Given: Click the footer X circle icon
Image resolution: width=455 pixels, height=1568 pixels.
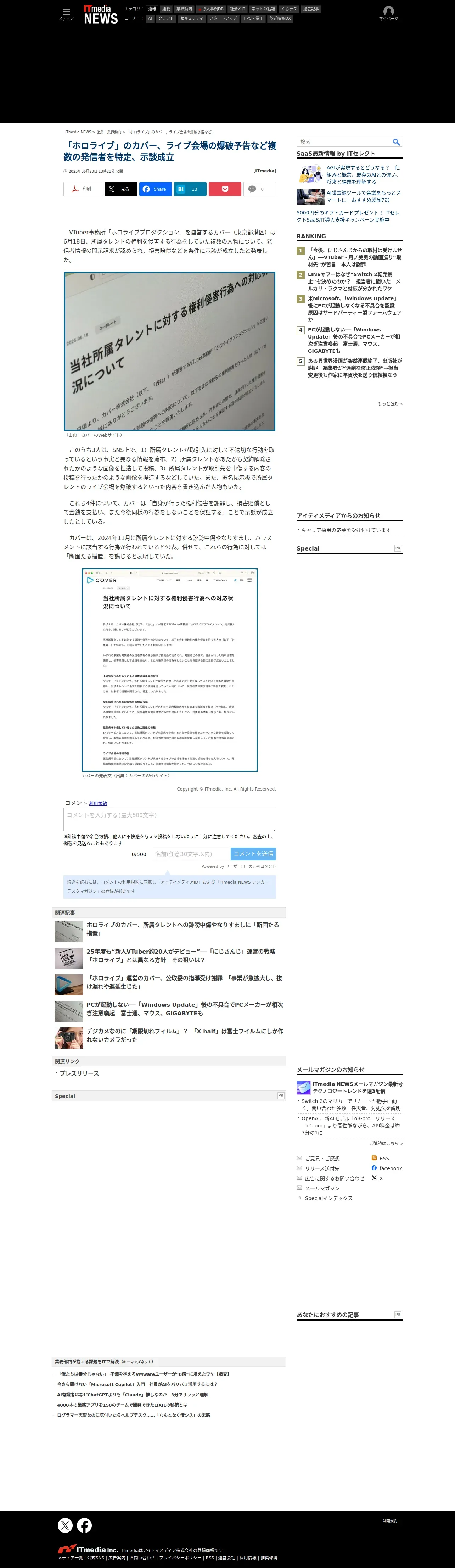Looking at the screenshot, I should pos(65,1525).
